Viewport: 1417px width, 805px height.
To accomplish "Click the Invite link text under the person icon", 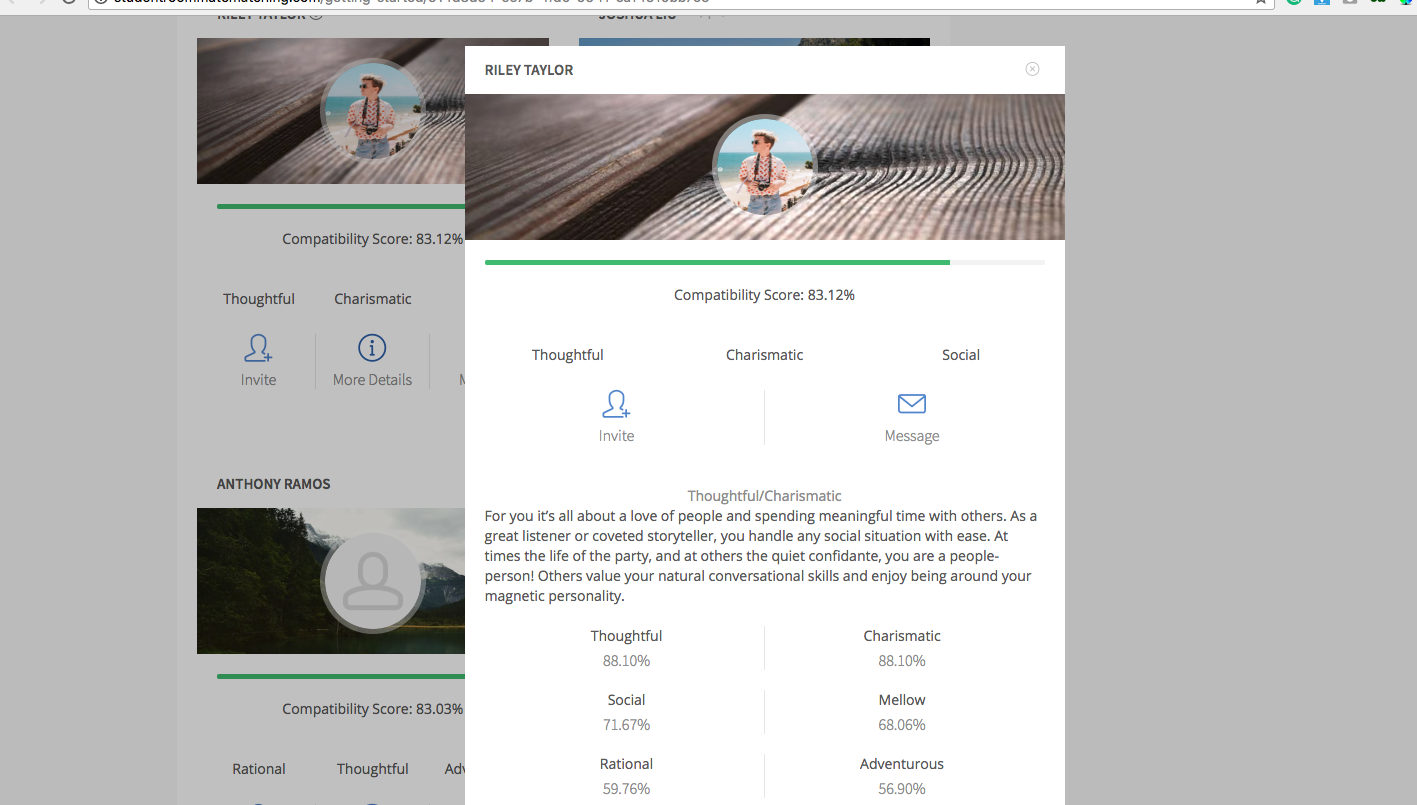I will point(616,435).
